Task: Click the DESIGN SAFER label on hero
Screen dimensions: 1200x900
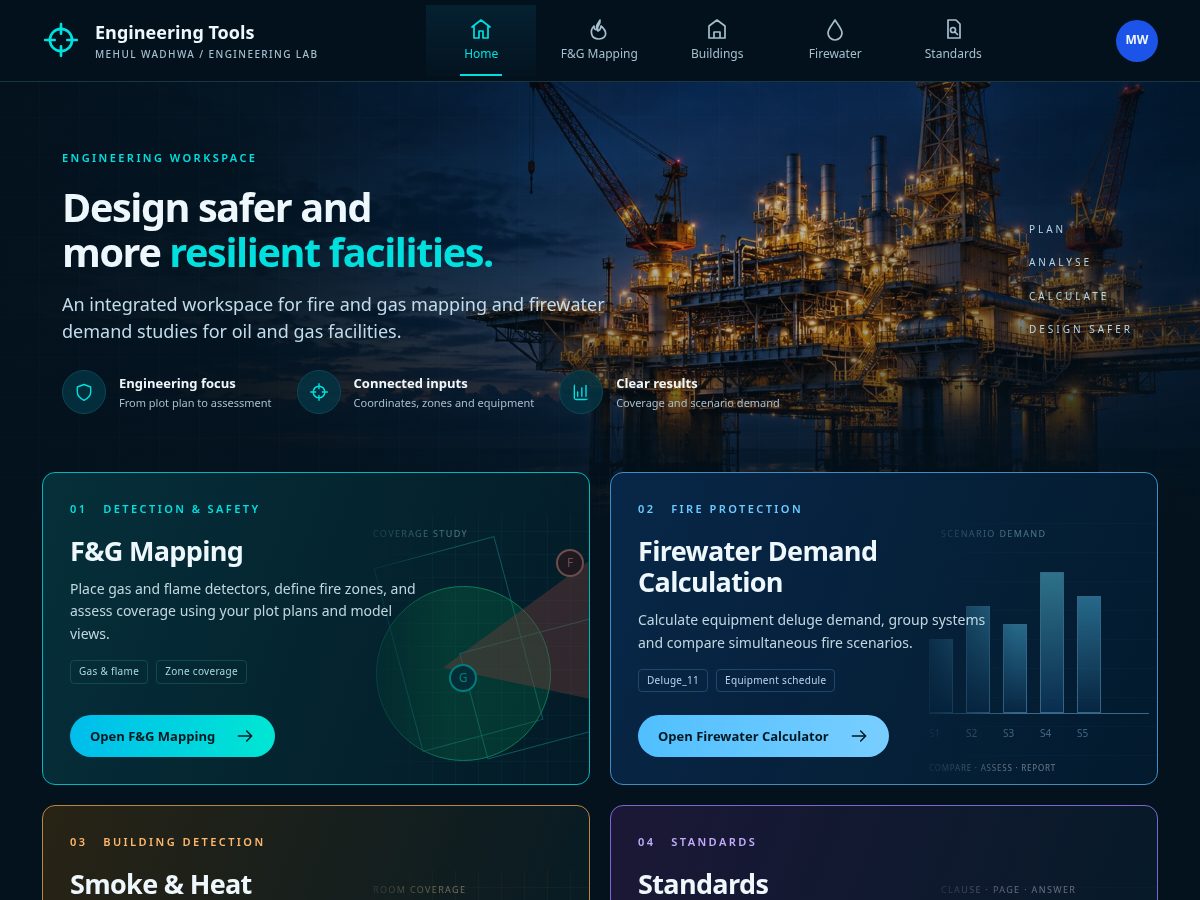Action: coord(1081,330)
